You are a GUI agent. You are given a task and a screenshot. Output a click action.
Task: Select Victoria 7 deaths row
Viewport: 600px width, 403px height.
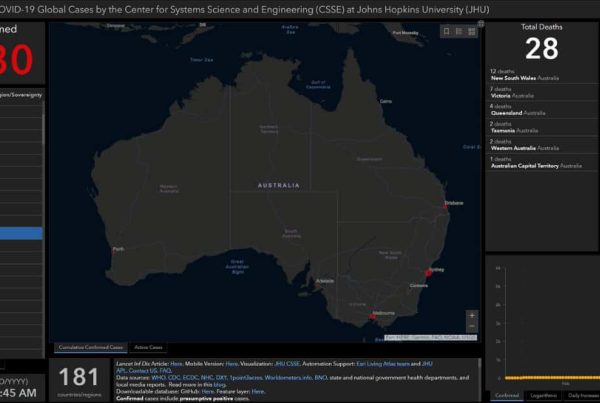tap(541, 92)
